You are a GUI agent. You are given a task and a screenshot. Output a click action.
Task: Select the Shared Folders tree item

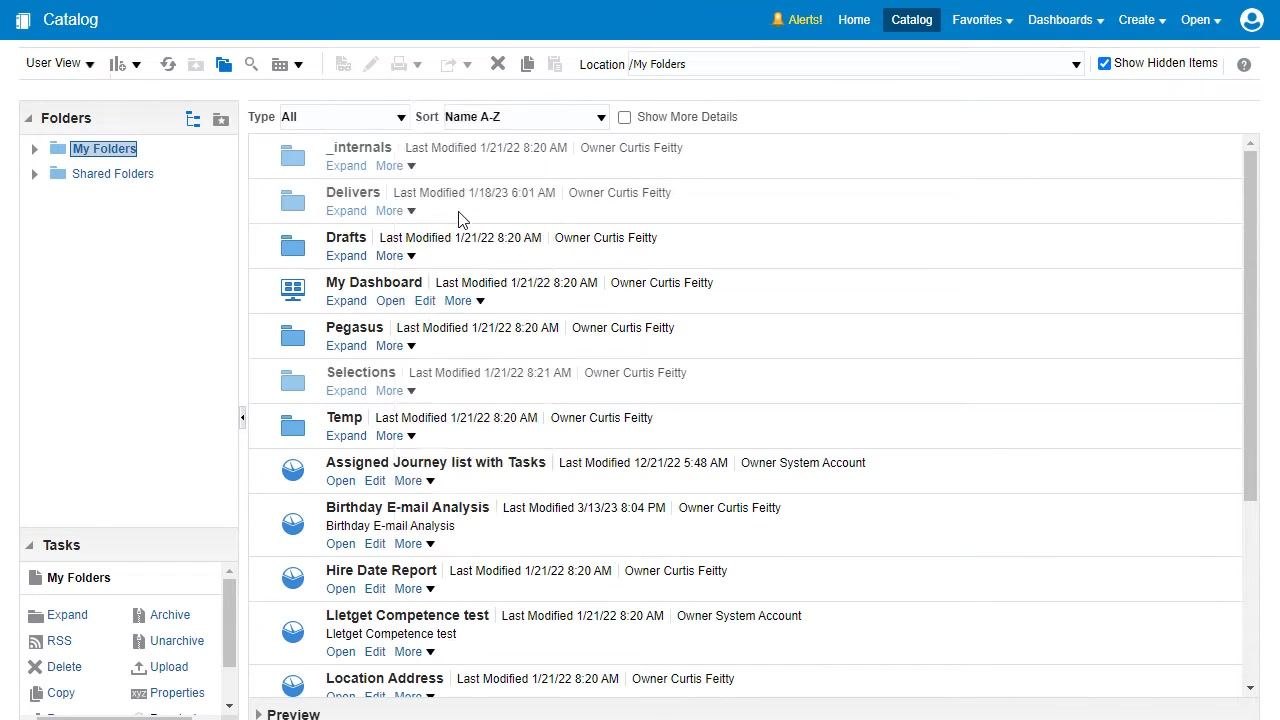[x=113, y=174]
